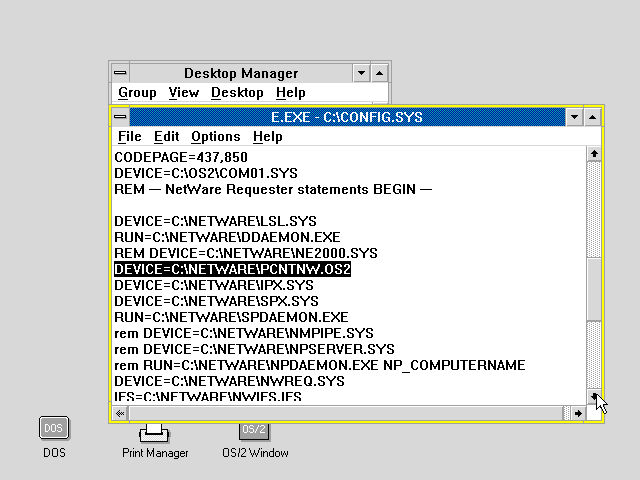This screenshot has width=640, height=480.
Task: Click vertical scrollbar down arrow
Action: pos(594,396)
